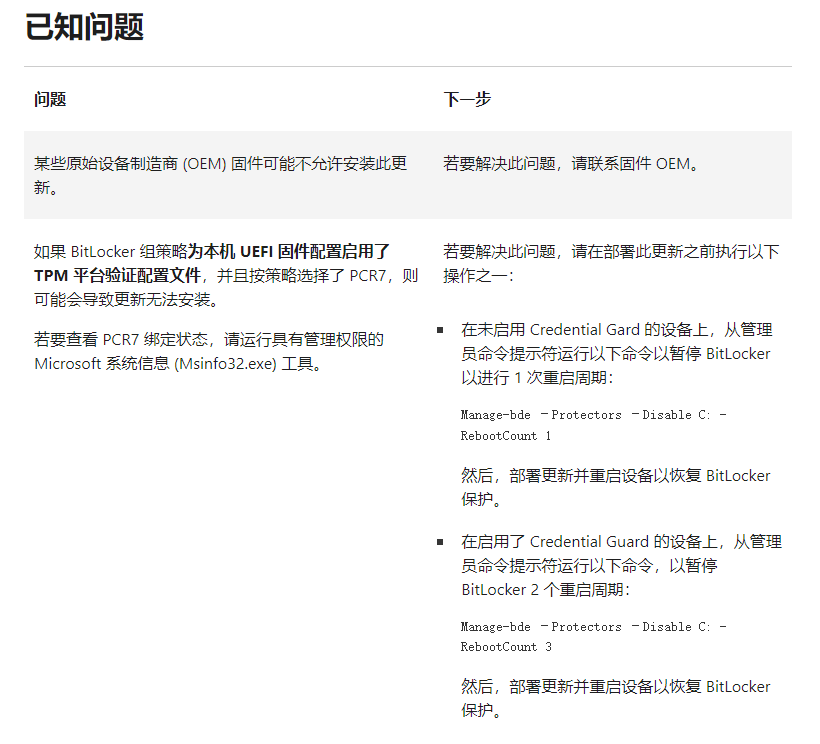This screenshot has height=744, width=820.
Task: Click the text 可能会导致更新无法安装。
Action: tap(127, 300)
